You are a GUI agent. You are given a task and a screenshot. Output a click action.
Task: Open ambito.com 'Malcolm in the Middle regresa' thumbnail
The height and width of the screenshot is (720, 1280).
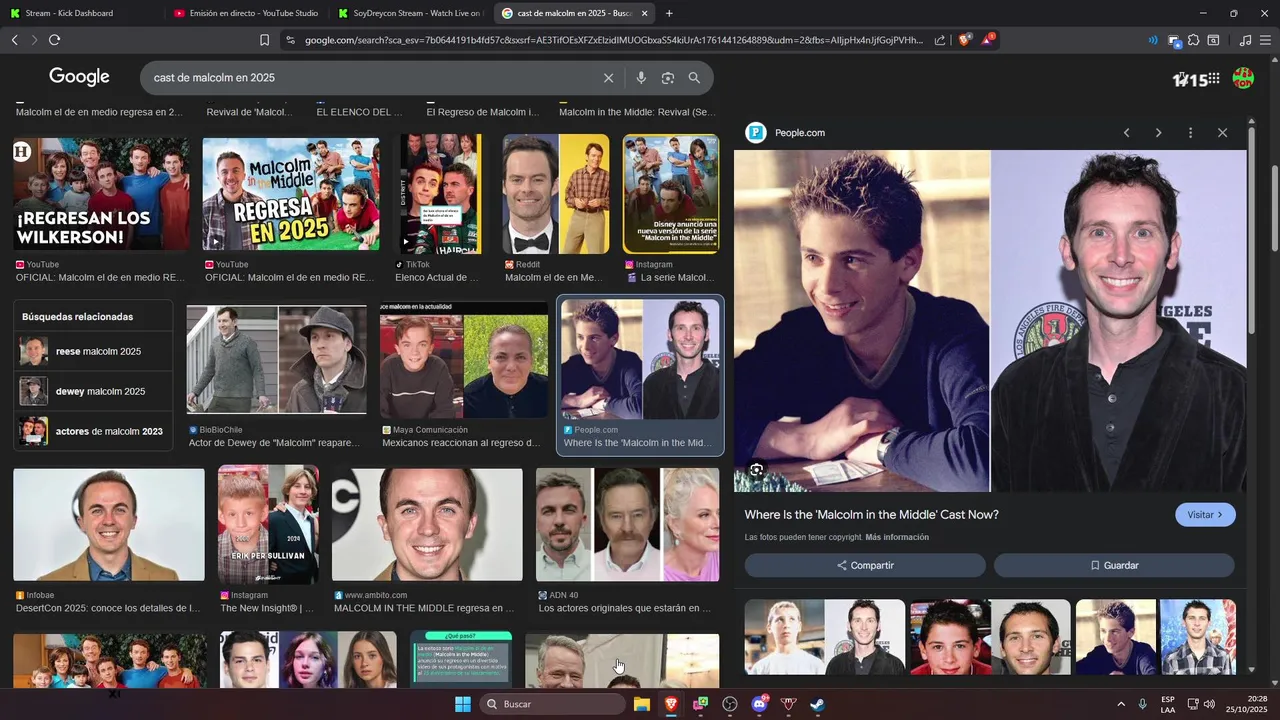tap(427, 525)
